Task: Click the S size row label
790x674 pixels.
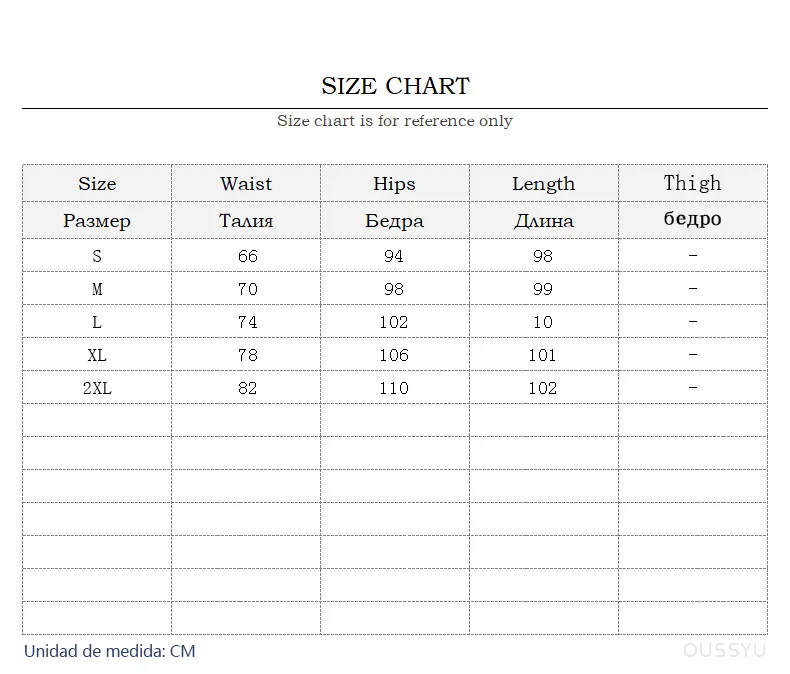Action: tap(97, 256)
